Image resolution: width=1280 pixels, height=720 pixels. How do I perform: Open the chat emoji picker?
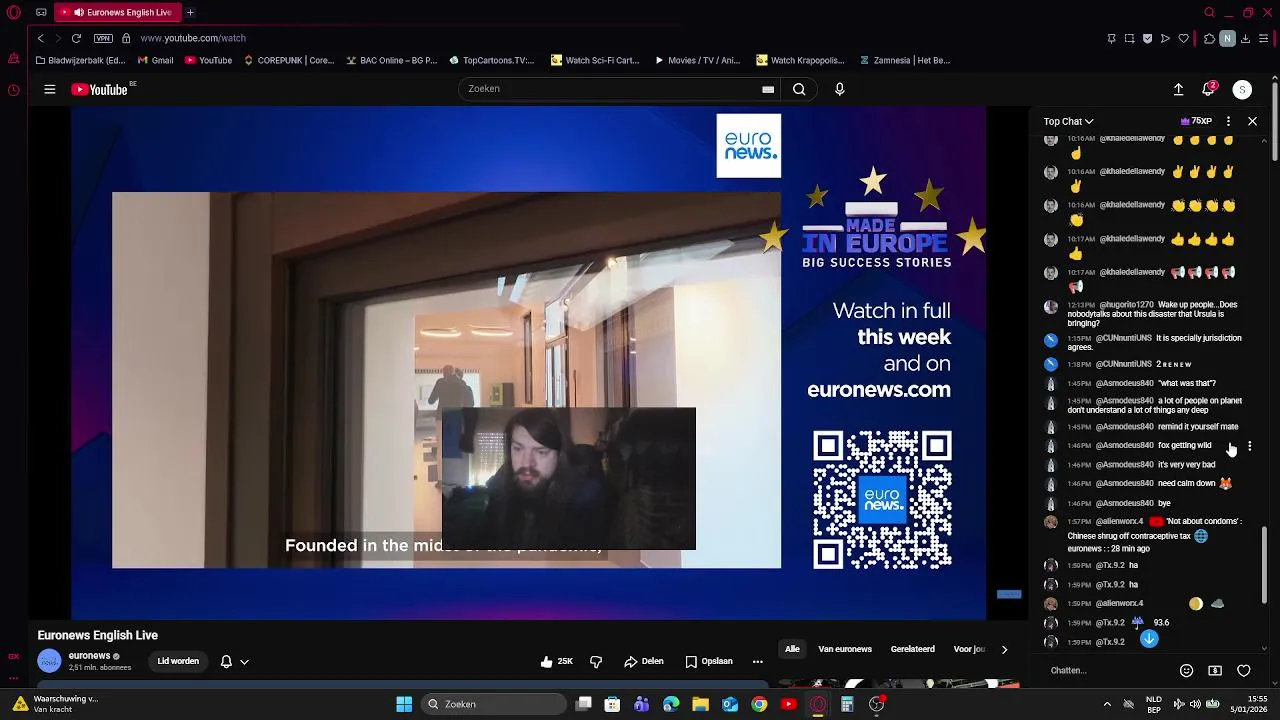click(x=1186, y=671)
